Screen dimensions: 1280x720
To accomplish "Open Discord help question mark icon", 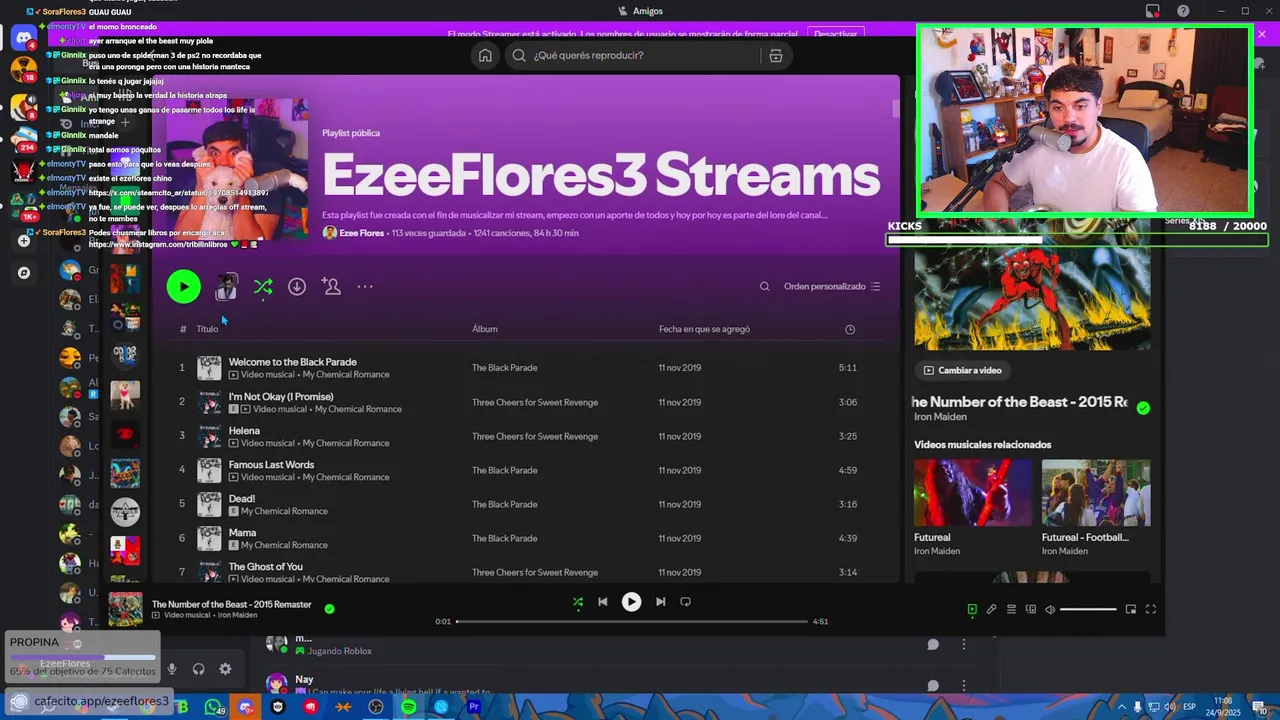I will click(1184, 11).
